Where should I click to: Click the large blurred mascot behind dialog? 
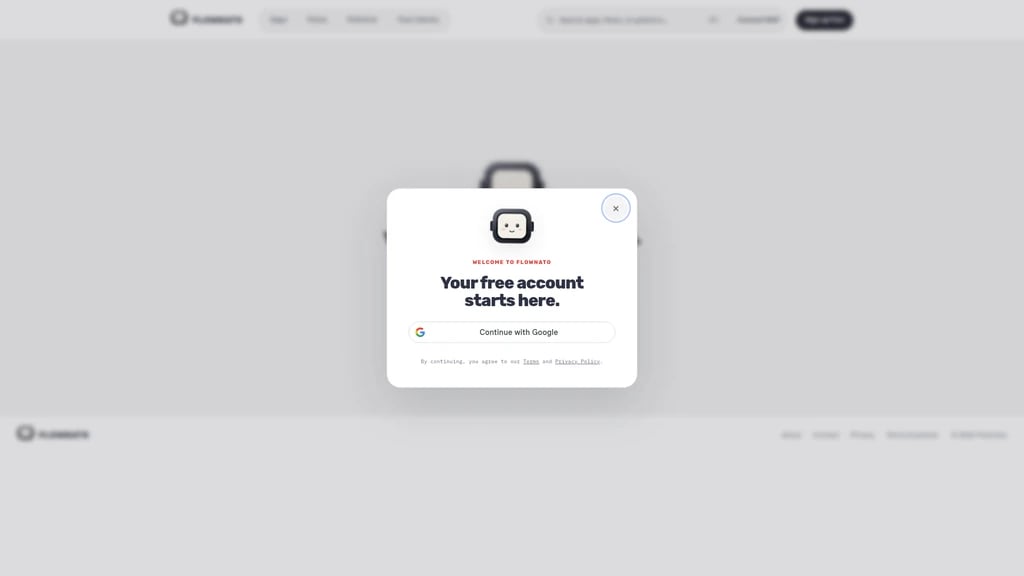coord(511,175)
